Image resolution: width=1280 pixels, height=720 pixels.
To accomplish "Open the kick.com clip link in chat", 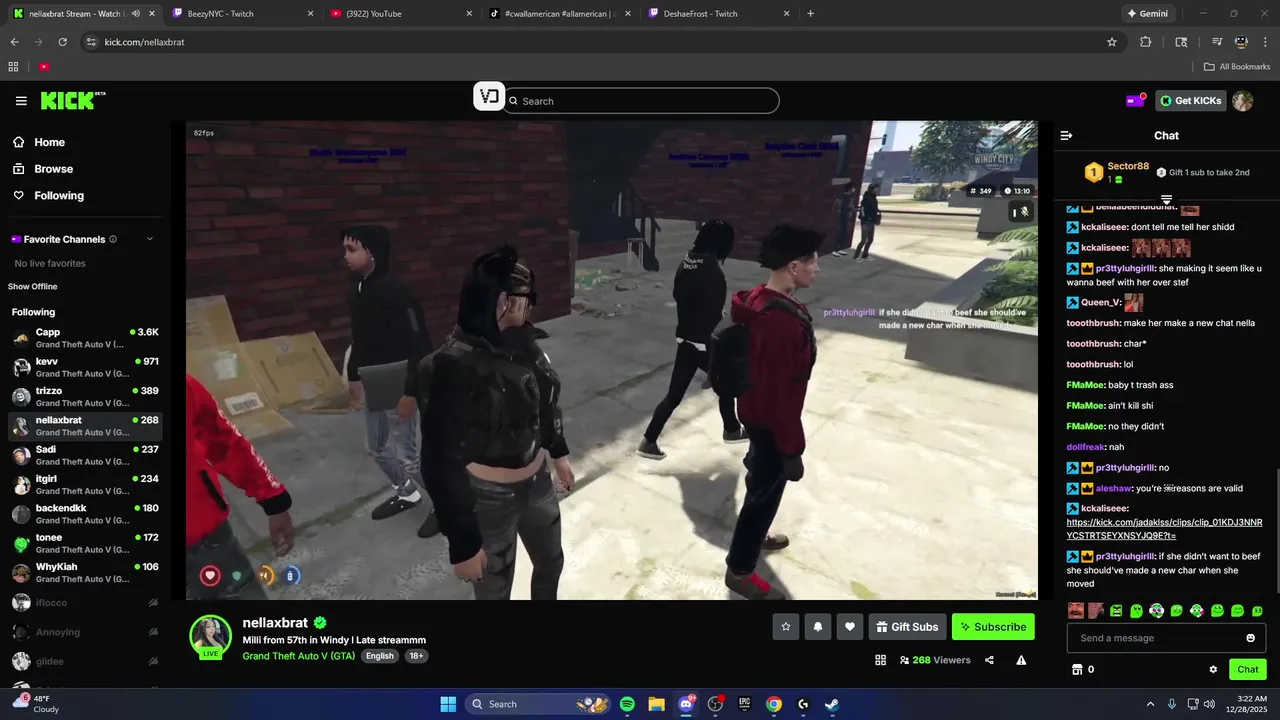I will (1164, 529).
